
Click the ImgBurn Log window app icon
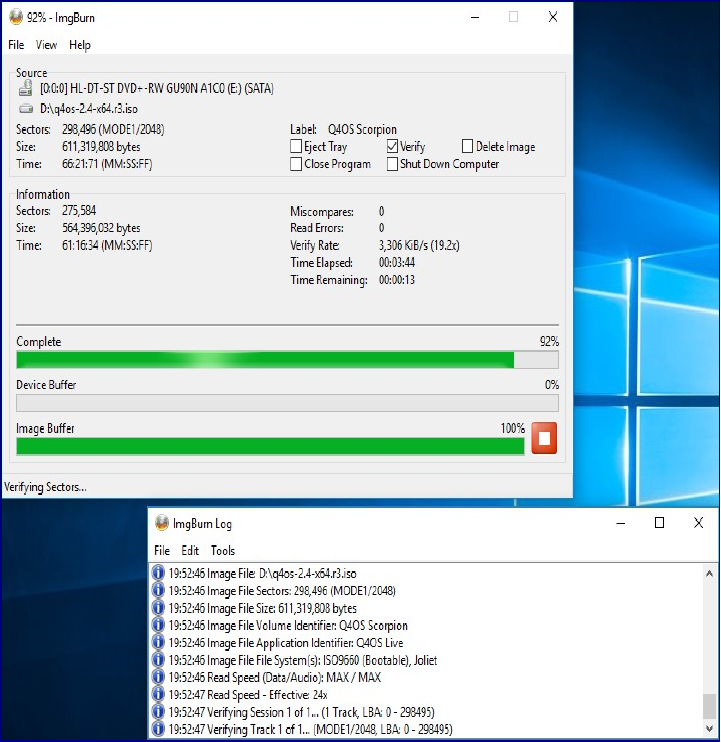coord(162,523)
